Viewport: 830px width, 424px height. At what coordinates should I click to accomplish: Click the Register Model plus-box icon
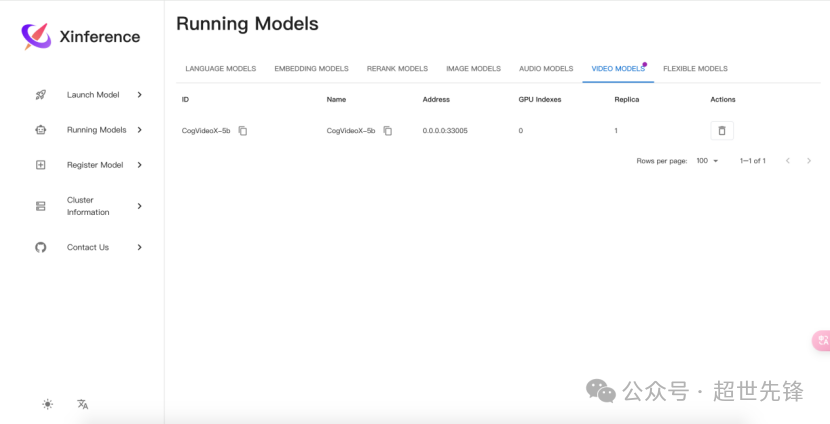(x=41, y=165)
